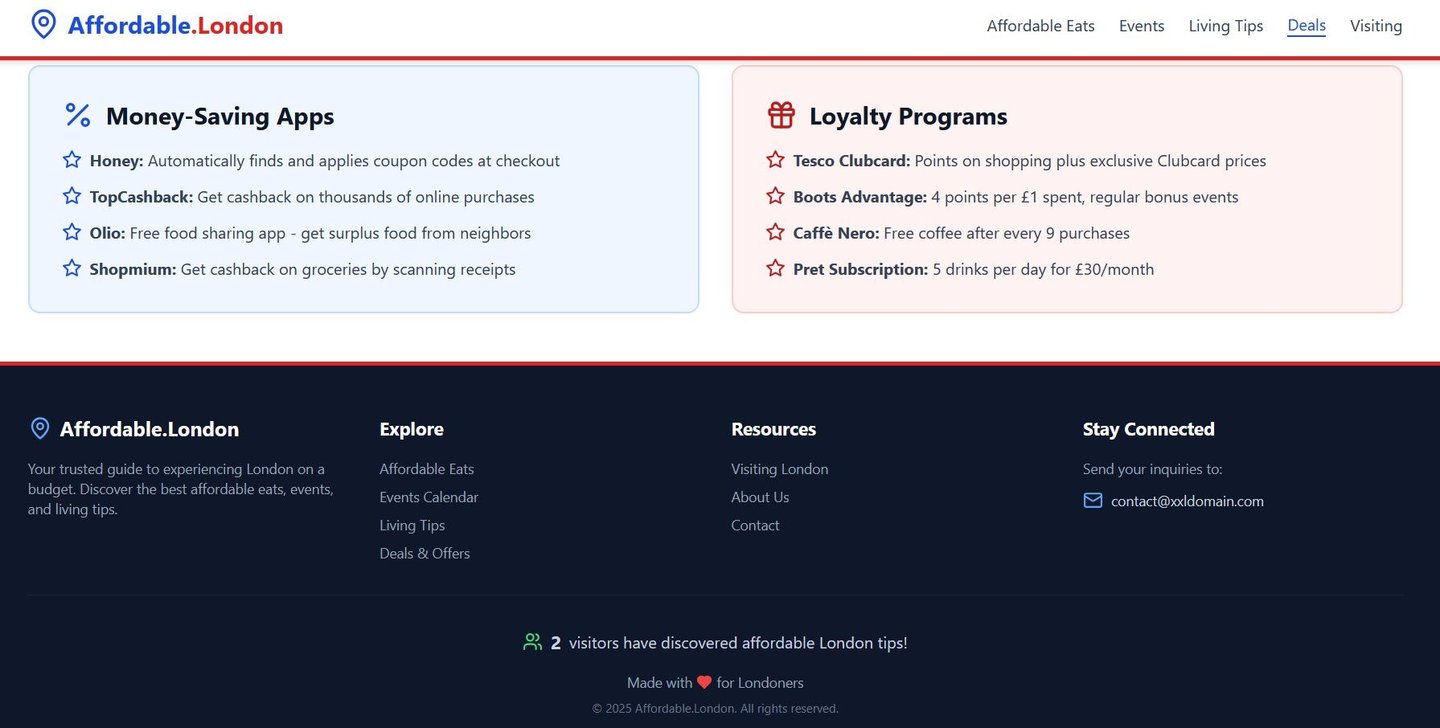Follow the Deals & Offers footer link
Viewport: 1440px width, 728px height.
(424, 553)
